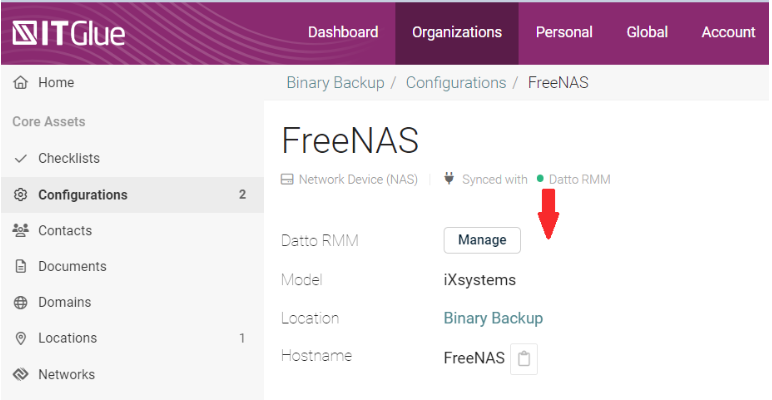This screenshot has height=400, width=772.
Task: Copy hostname with the clipboard icon
Action: tap(524, 359)
